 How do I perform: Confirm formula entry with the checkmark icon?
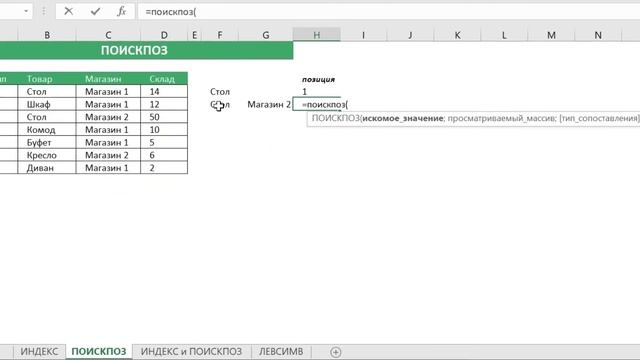pos(96,11)
